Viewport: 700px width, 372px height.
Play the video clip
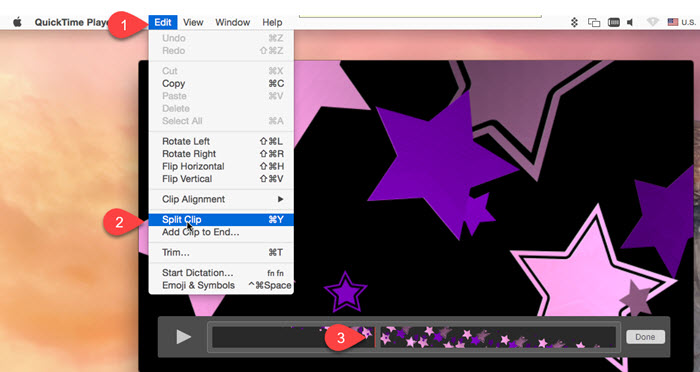[183, 337]
